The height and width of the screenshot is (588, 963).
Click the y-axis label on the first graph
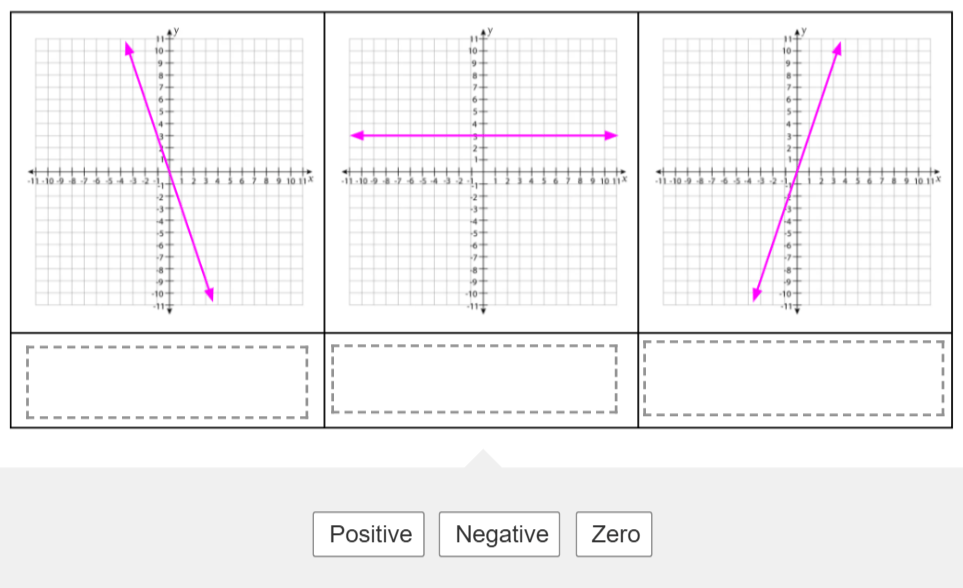click(176, 30)
